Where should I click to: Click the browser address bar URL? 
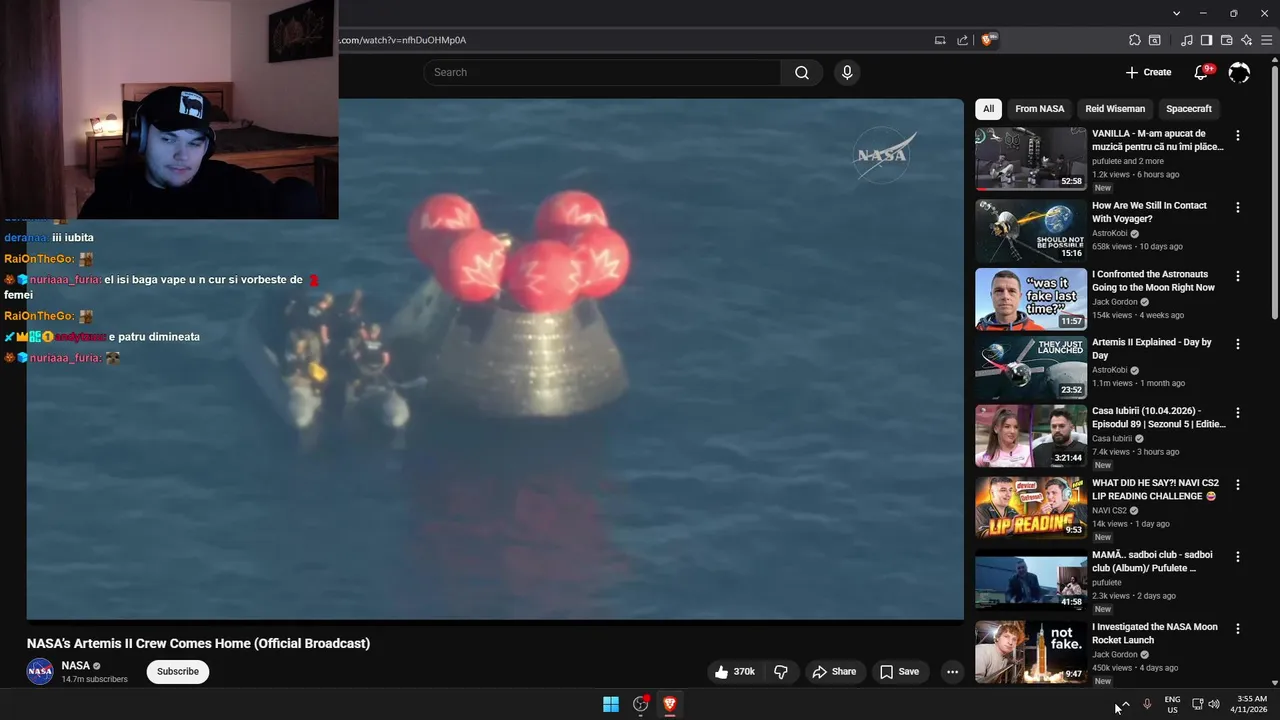[400, 40]
